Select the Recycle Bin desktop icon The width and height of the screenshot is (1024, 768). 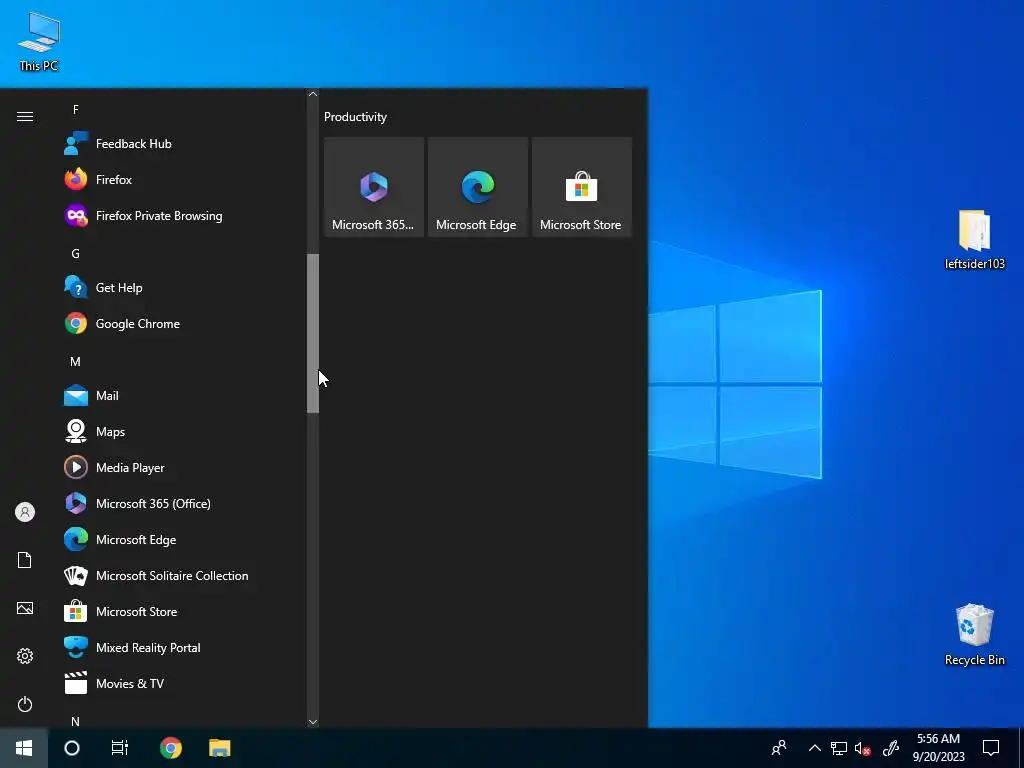974,635
